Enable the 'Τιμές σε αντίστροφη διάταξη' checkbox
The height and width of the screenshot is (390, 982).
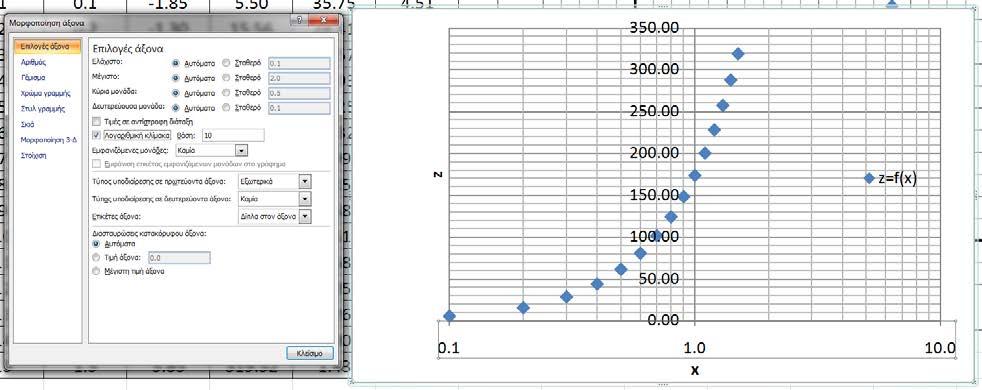[96, 121]
